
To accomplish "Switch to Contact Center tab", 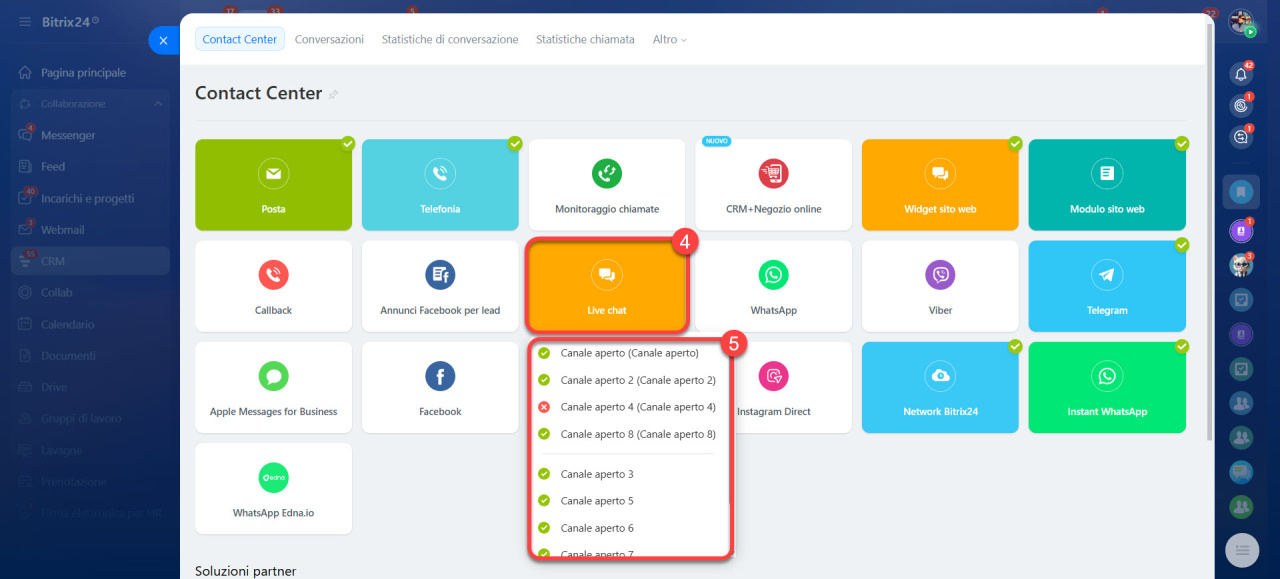I will [240, 39].
